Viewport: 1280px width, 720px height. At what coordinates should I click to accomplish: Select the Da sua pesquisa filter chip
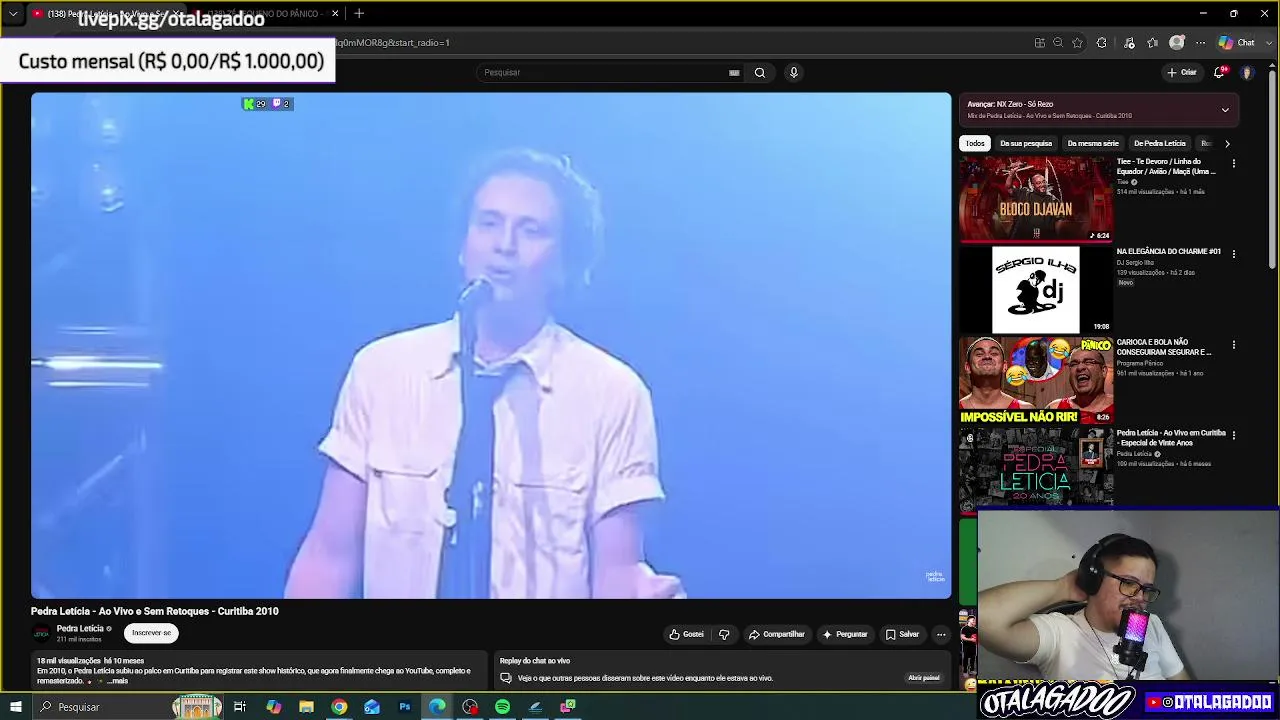[1026, 143]
